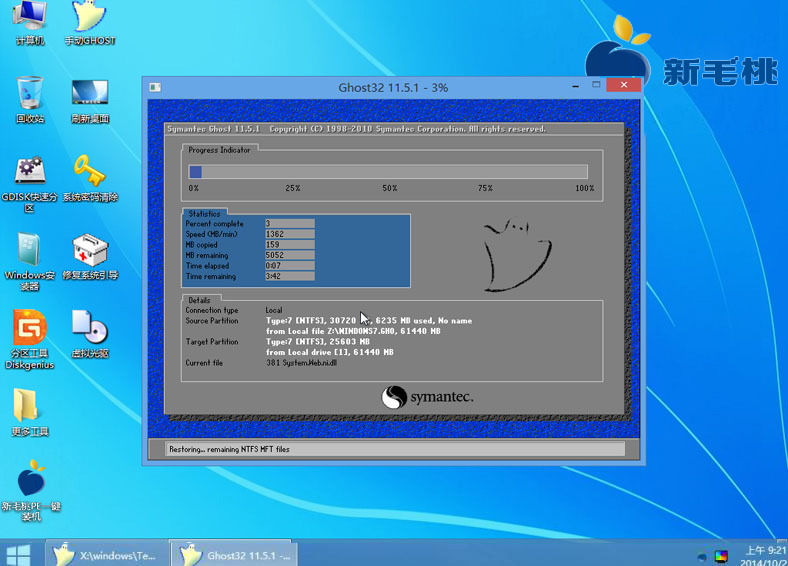788x566 pixels.
Task: Click the Speed value 1362
Action: [x=290, y=234]
